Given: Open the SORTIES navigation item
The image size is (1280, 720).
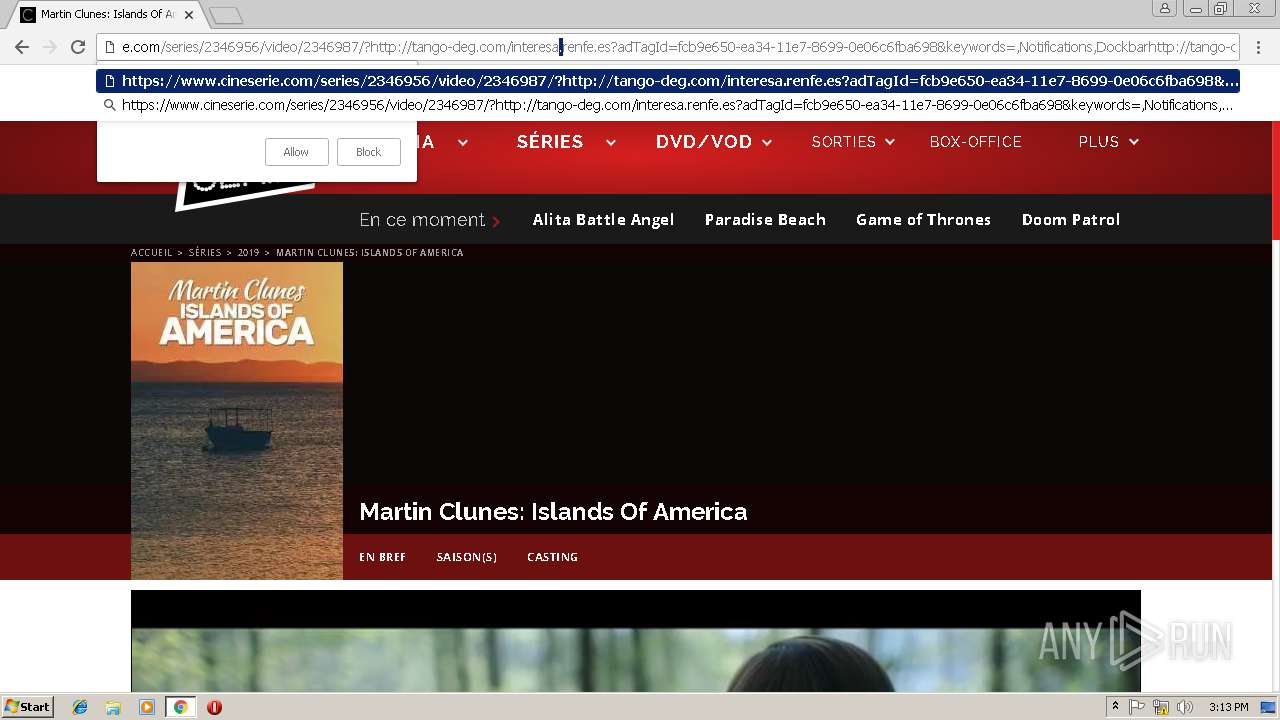Looking at the screenshot, I should click(844, 142).
